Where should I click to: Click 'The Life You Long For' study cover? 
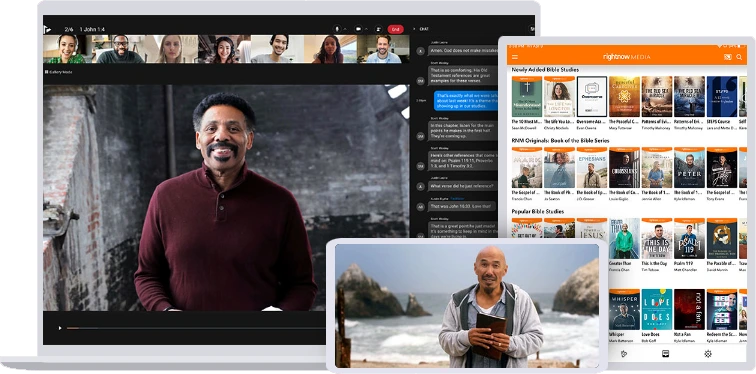[x=559, y=96]
